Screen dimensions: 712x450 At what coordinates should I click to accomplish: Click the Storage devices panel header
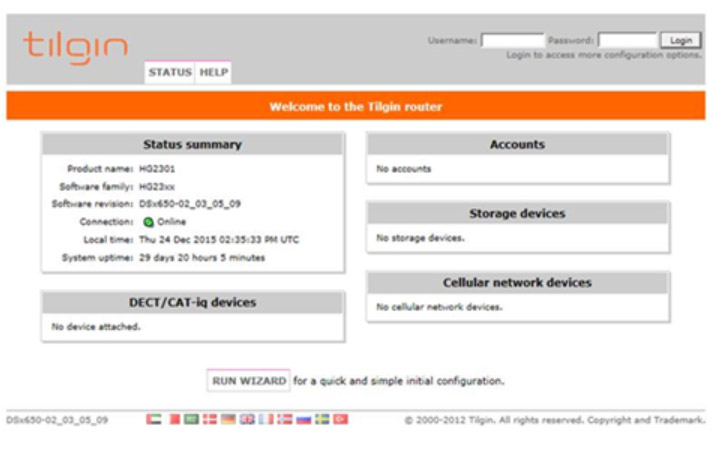click(x=517, y=213)
